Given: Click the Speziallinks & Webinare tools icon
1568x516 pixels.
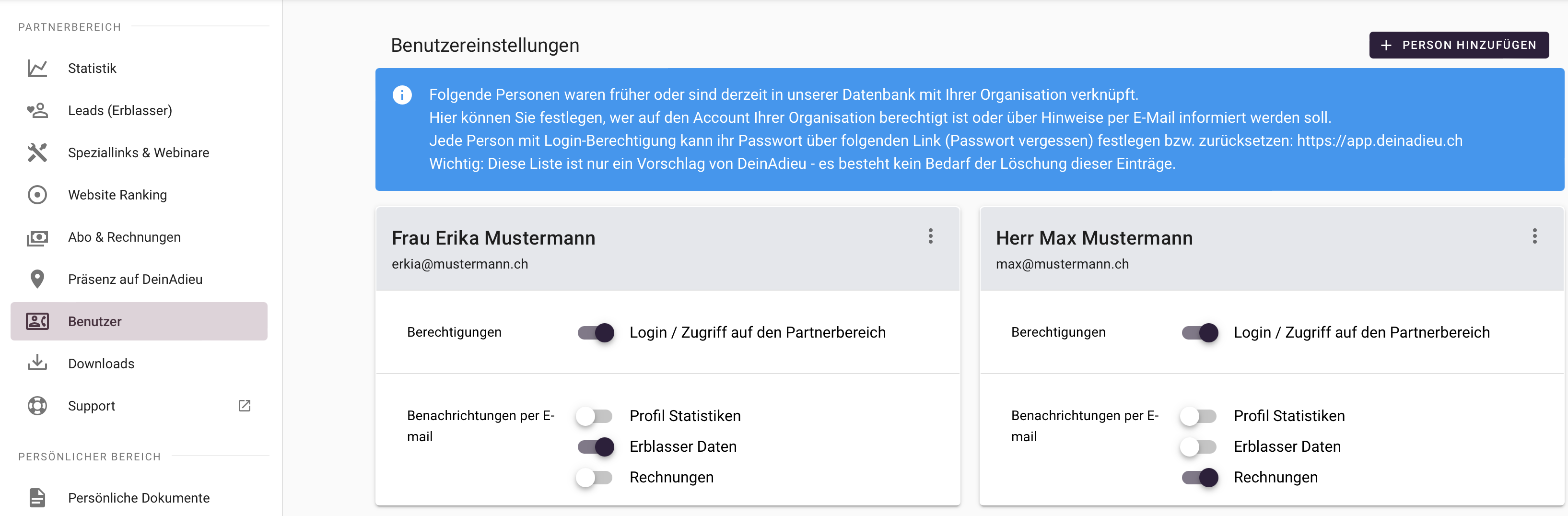Looking at the screenshot, I should coord(37,152).
